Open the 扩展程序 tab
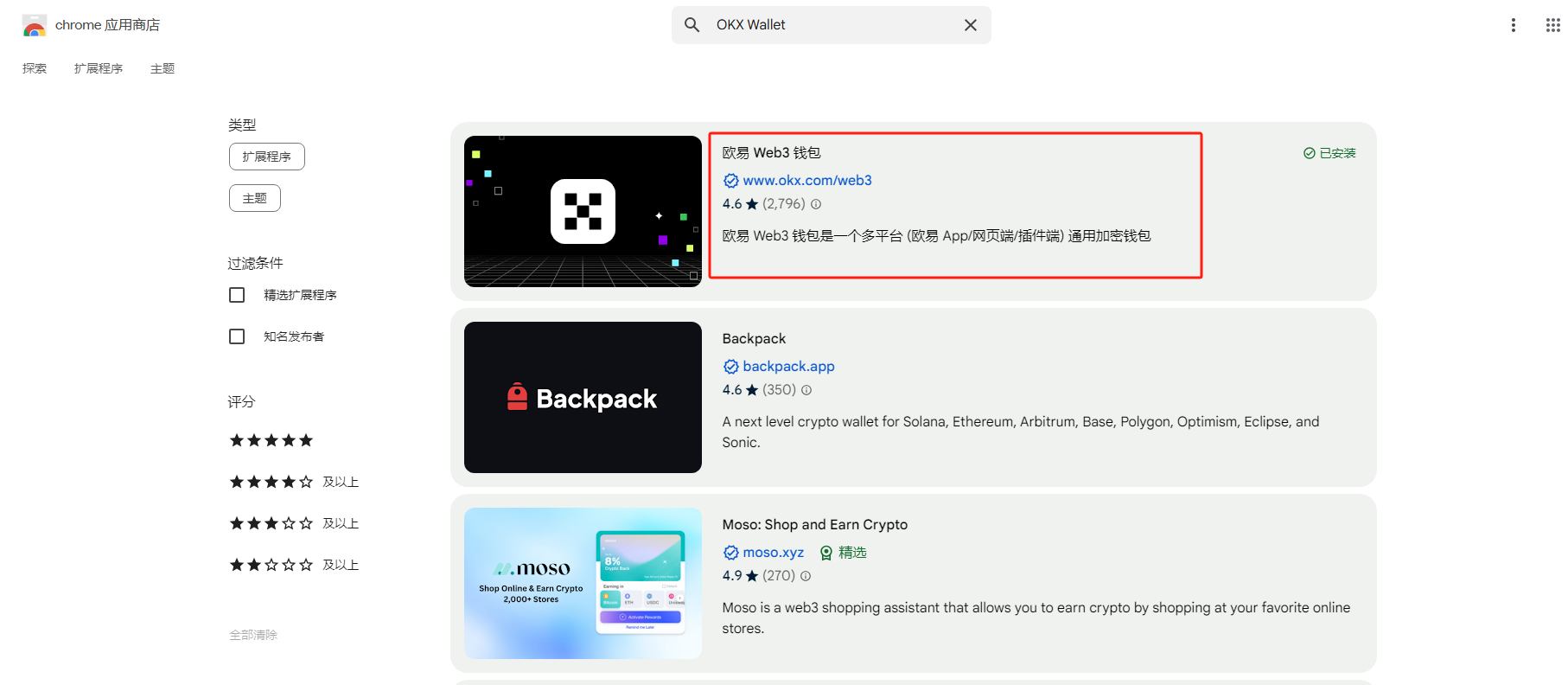This screenshot has width=1568, height=685. [x=99, y=68]
